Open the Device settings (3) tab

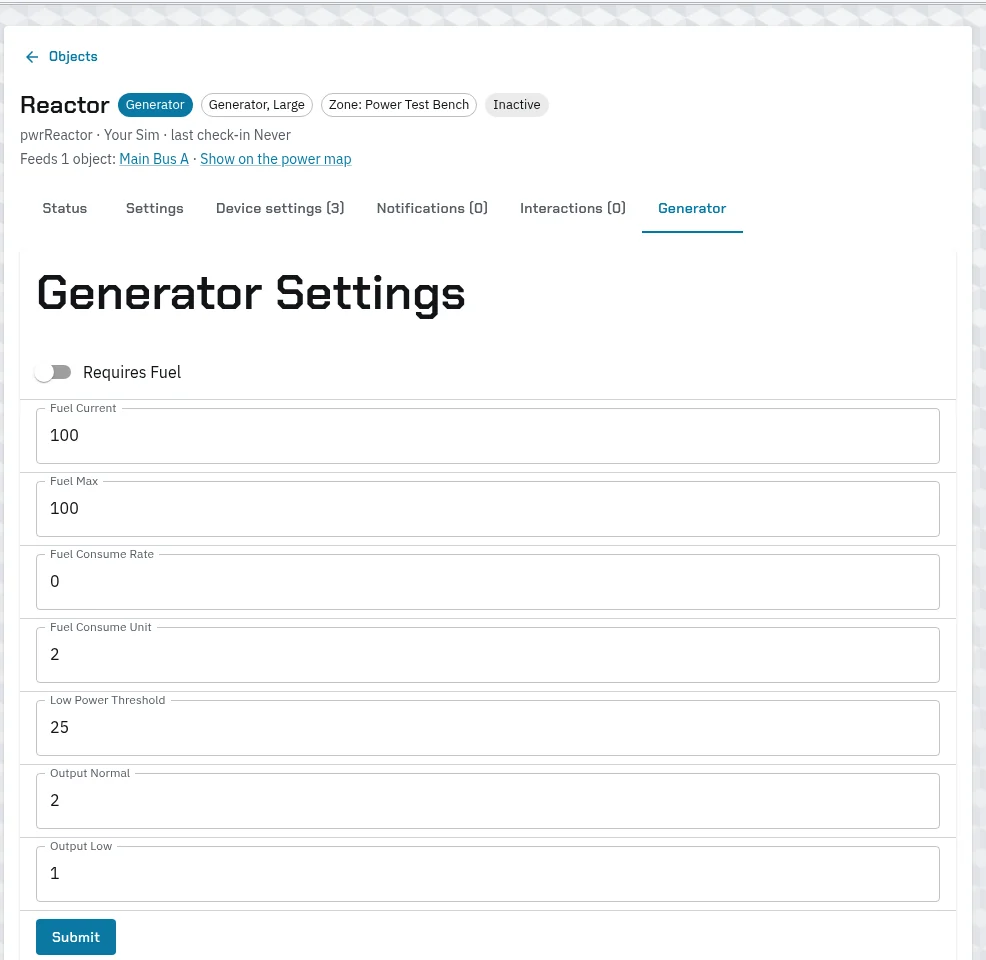coord(280,208)
